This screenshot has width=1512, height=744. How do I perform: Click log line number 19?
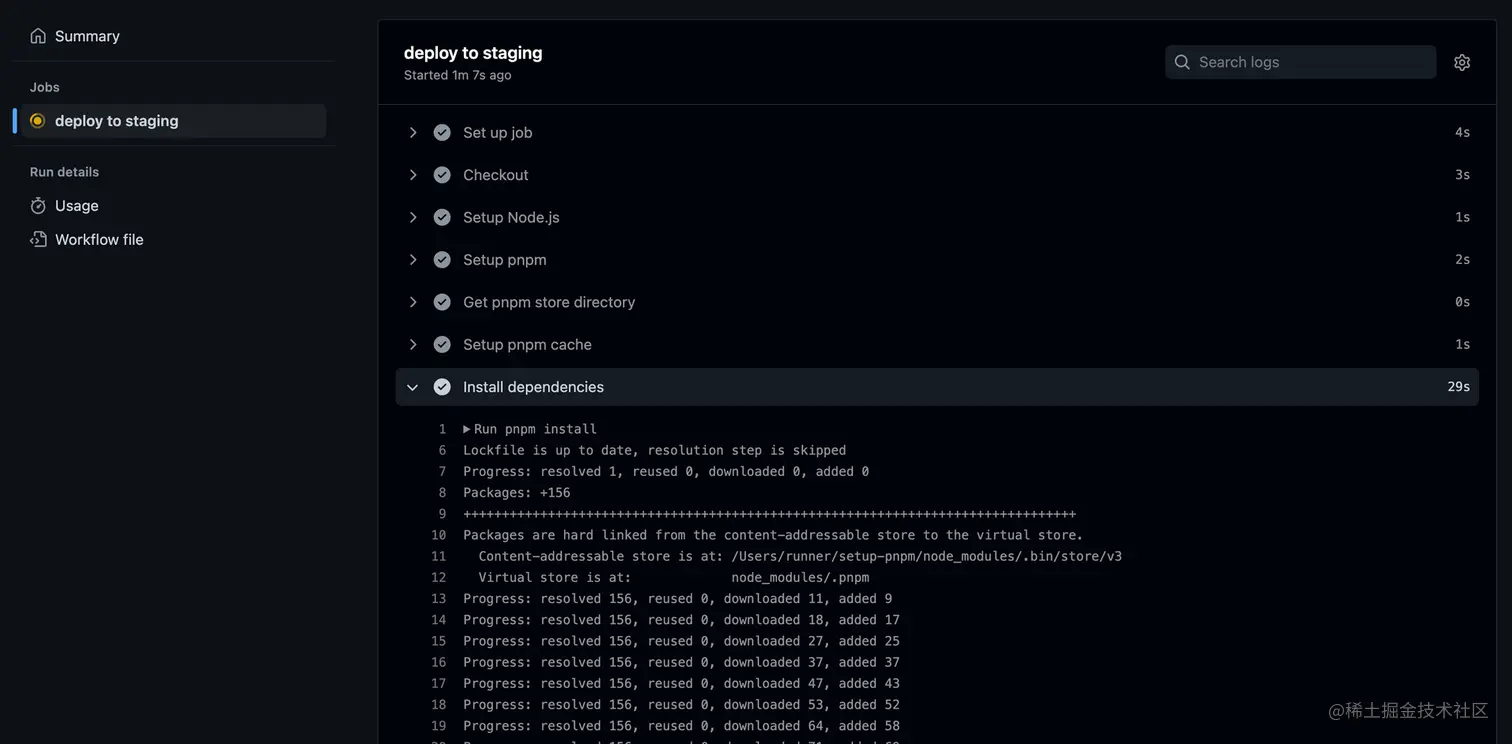pyautogui.click(x=438, y=726)
